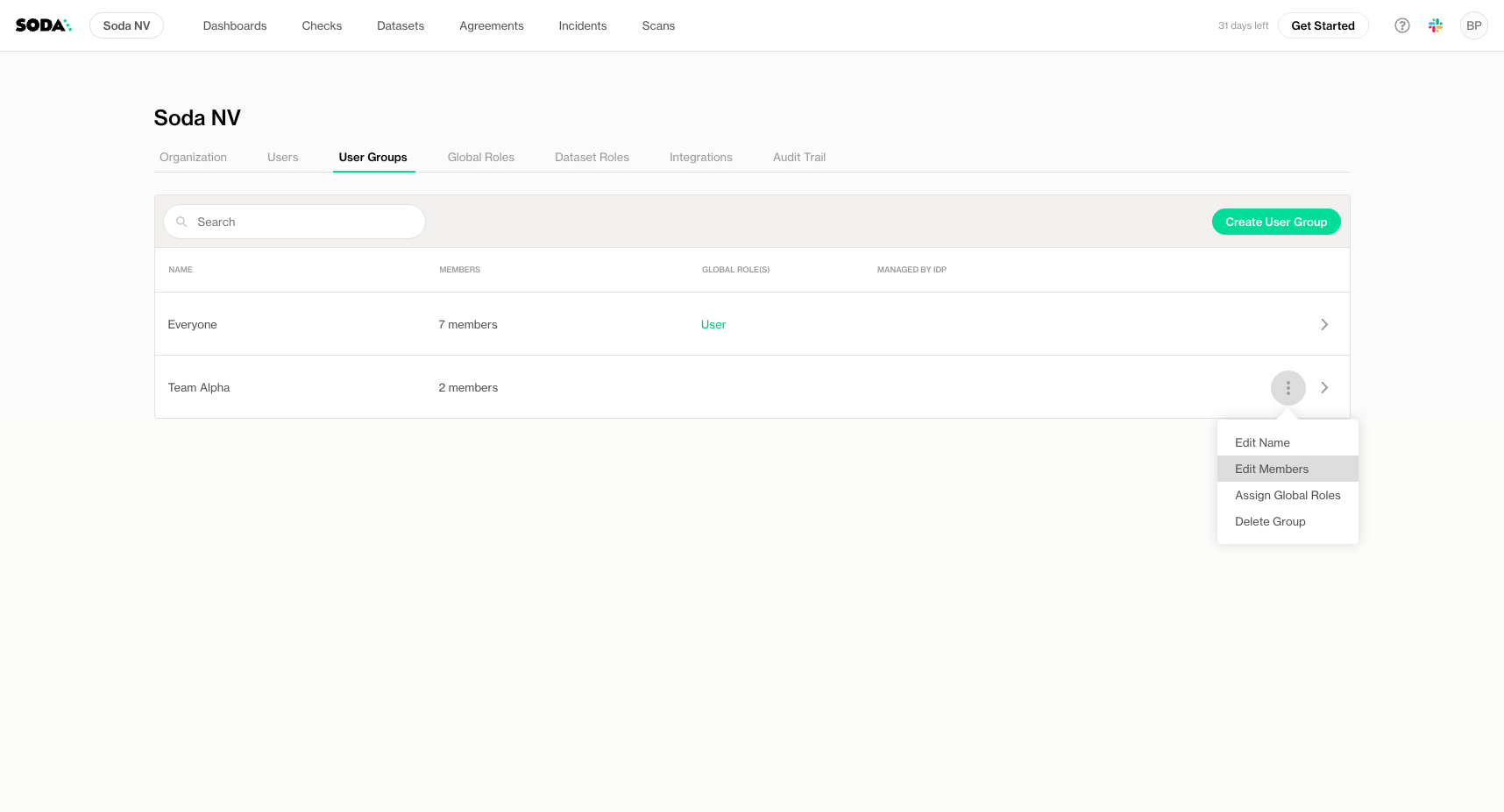Select Edit Members from the context menu

pos(1272,469)
